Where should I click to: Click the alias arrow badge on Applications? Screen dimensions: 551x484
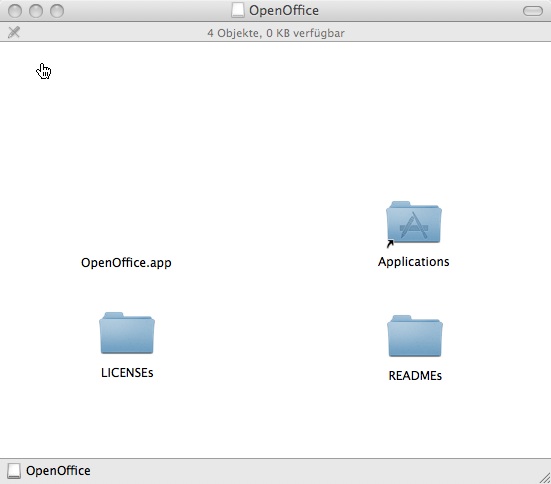(x=390, y=243)
